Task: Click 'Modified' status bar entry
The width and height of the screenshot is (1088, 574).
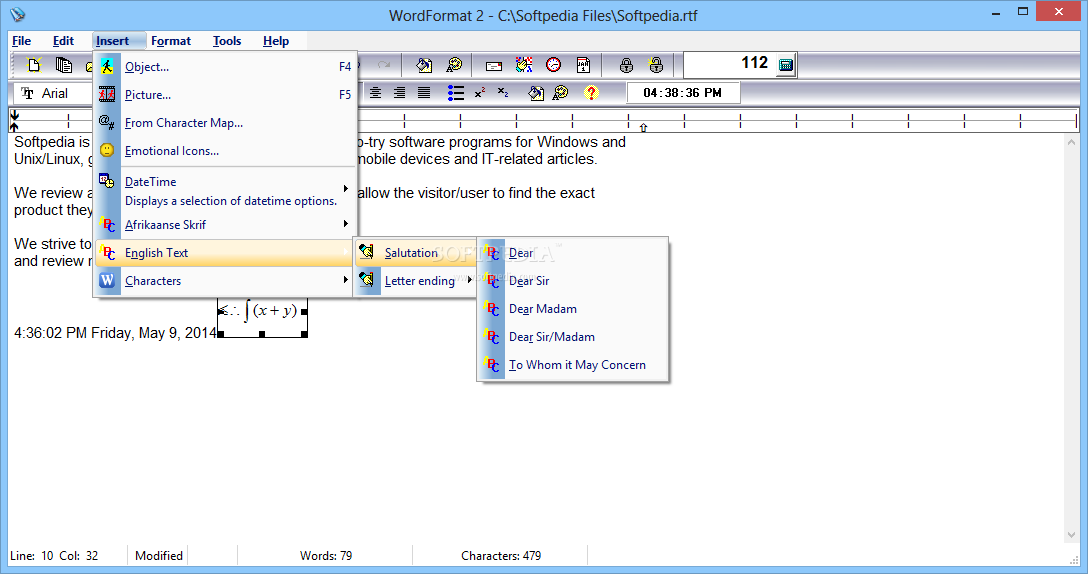Action: (x=159, y=556)
